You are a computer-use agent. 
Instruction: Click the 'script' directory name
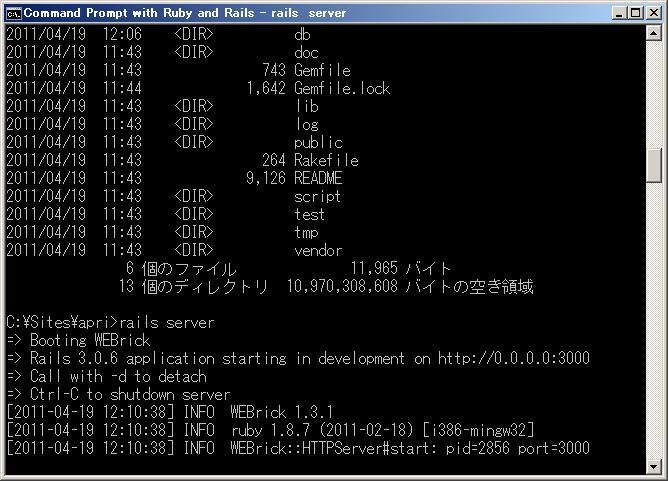317,196
